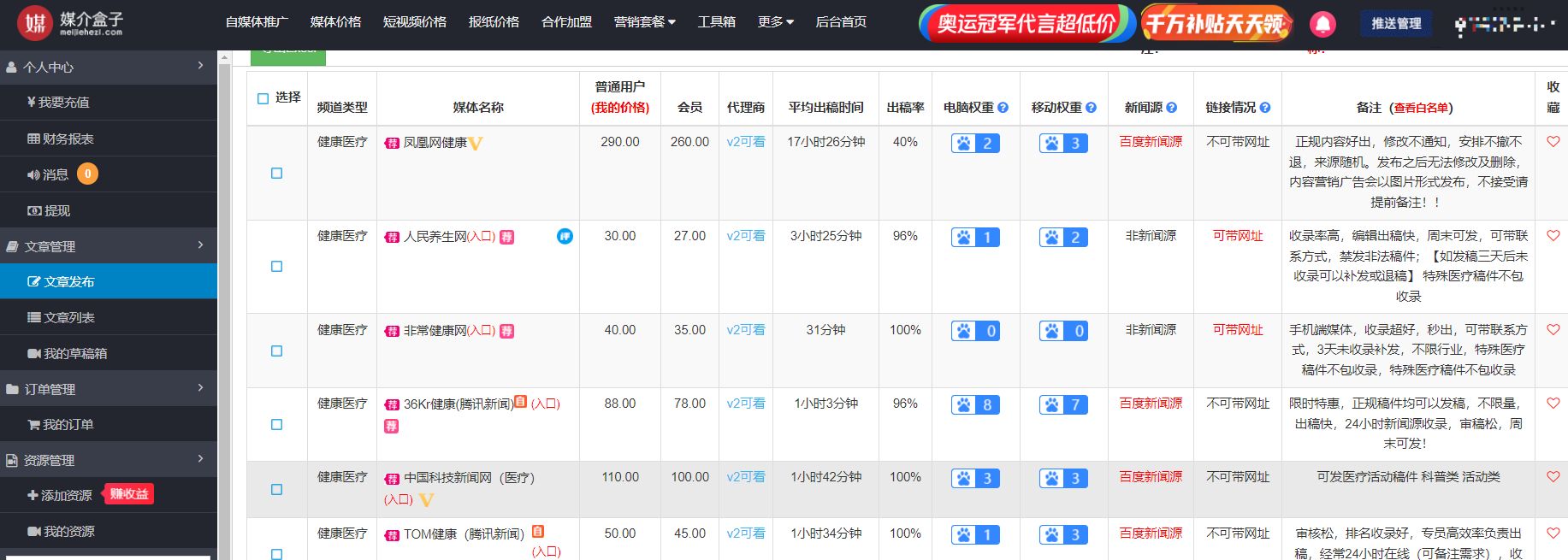This screenshot has width=1568, height=560.
Task: Go to 后台首页
Action: click(x=841, y=21)
